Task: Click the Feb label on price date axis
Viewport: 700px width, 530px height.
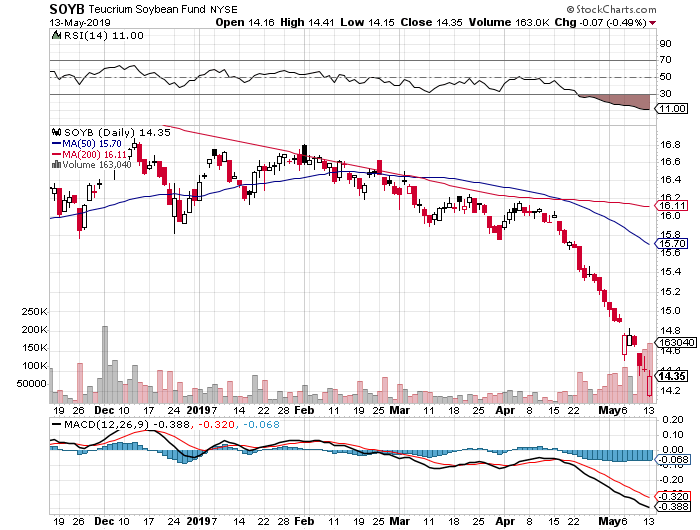Action: click(x=304, y=410)
